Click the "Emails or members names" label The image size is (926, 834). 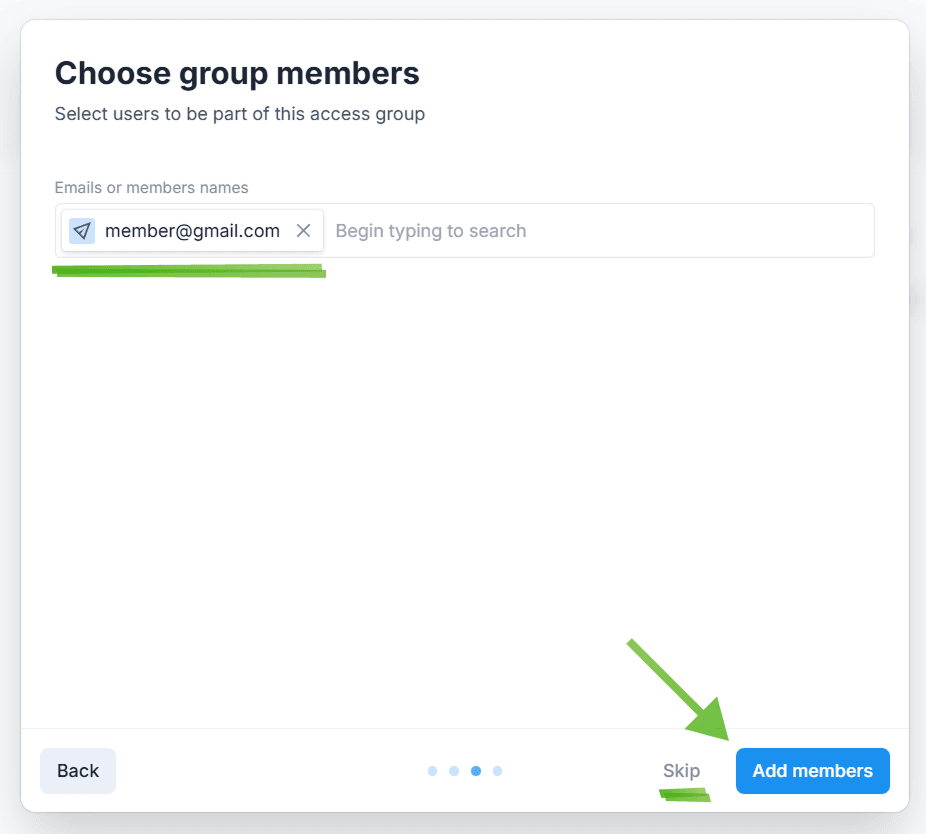pyautogui.click(x=151, y=188)
